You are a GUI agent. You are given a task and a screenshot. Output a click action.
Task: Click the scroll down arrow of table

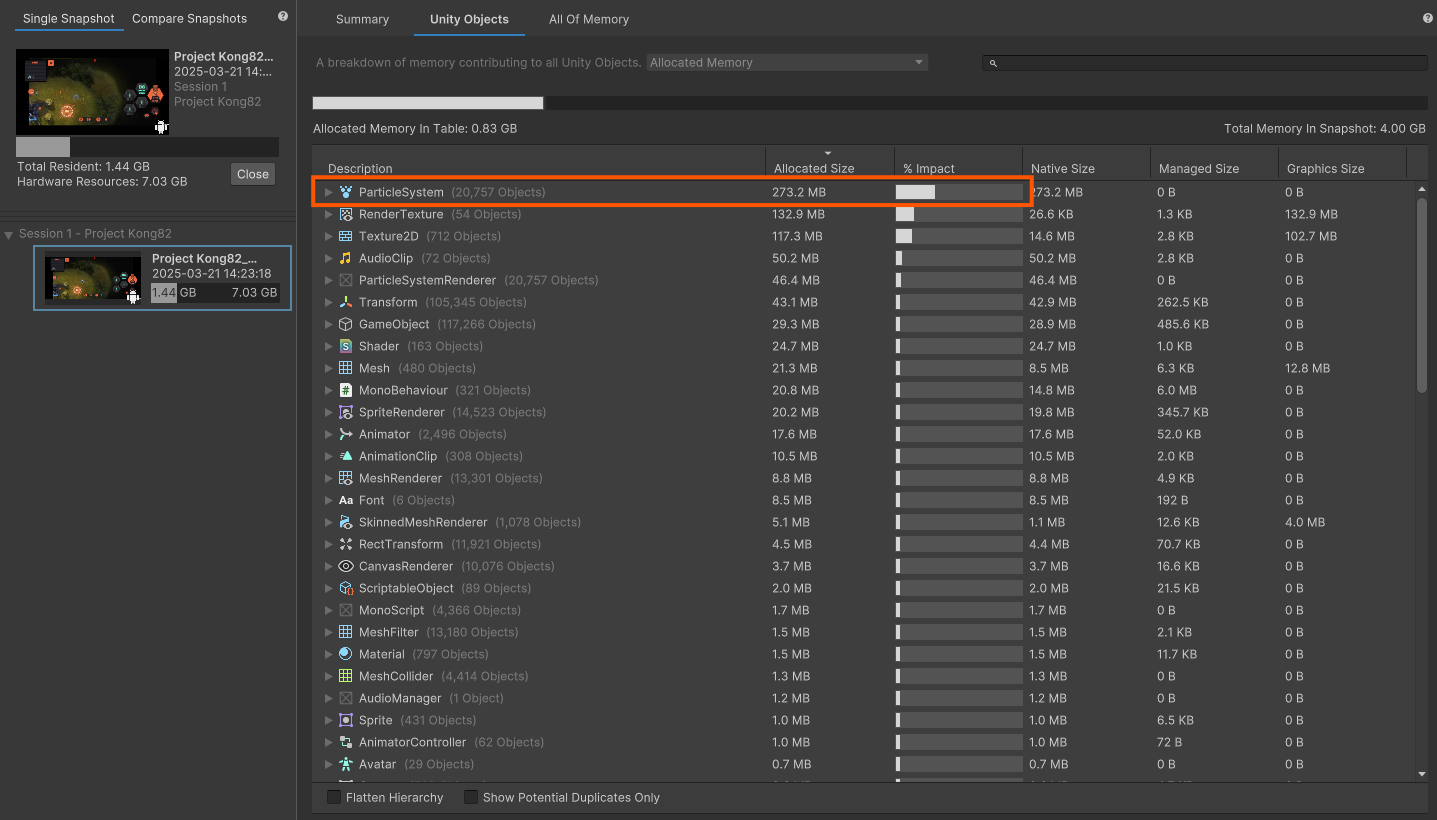[x=1422, y=773]
